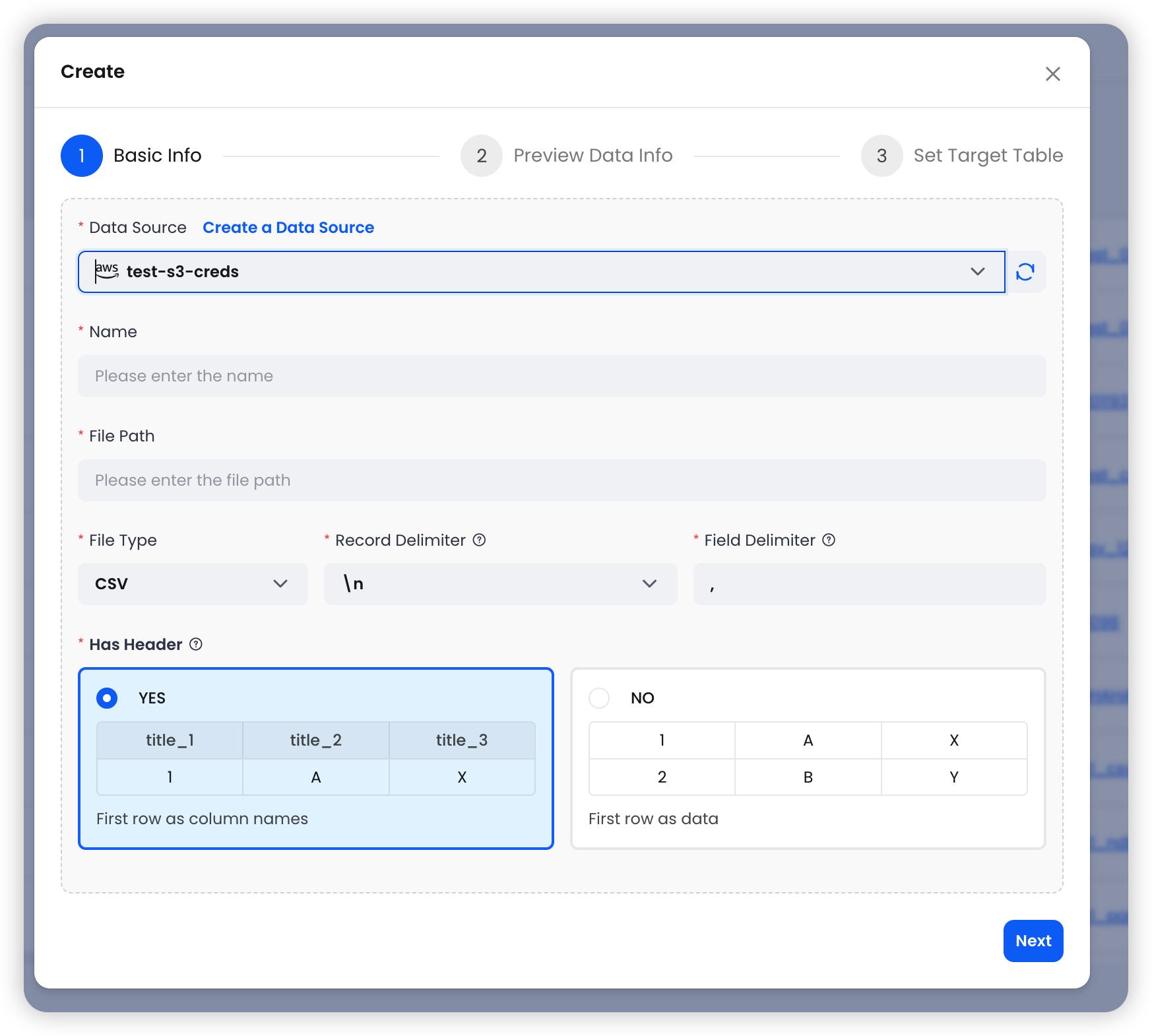Click the Has Header help icon
Screen dimensions: 1152x1036
coord(195,645)
